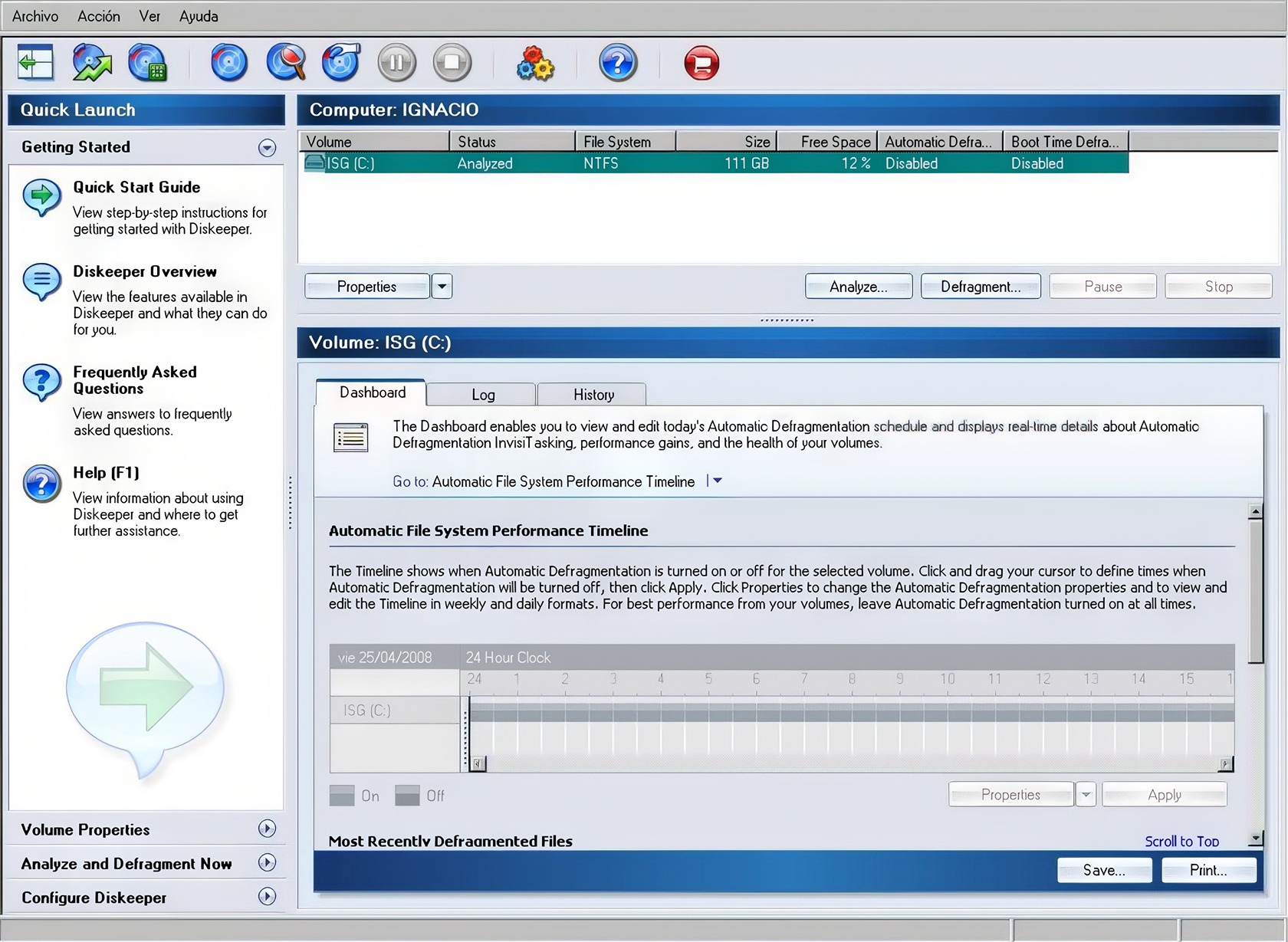1288x942 pixels.
Task: Click the red shopping cart icon
Action: pos(701,63)
